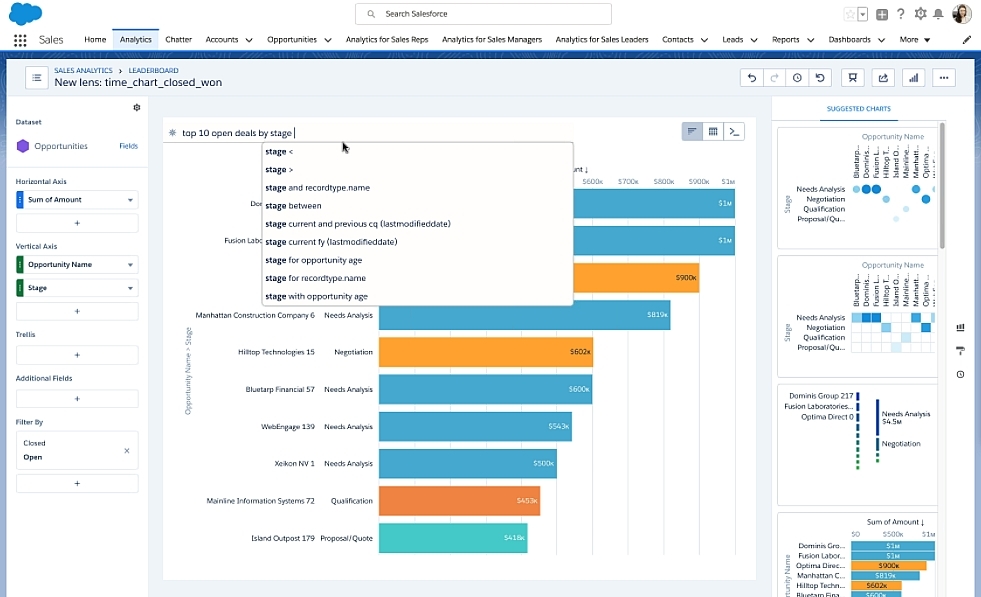Open the Chatter tab

tap(178, 39)
